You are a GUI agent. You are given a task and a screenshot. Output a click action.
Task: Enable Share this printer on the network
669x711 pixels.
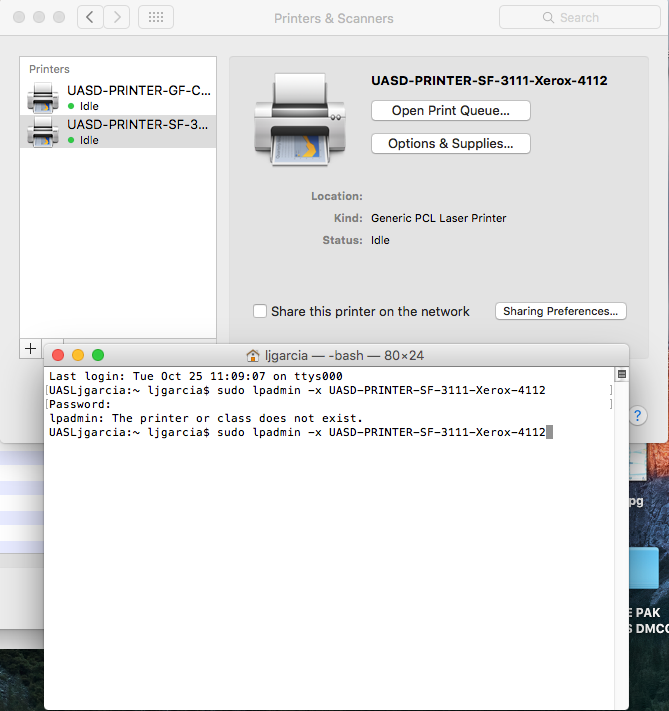(x=260, y=311)
